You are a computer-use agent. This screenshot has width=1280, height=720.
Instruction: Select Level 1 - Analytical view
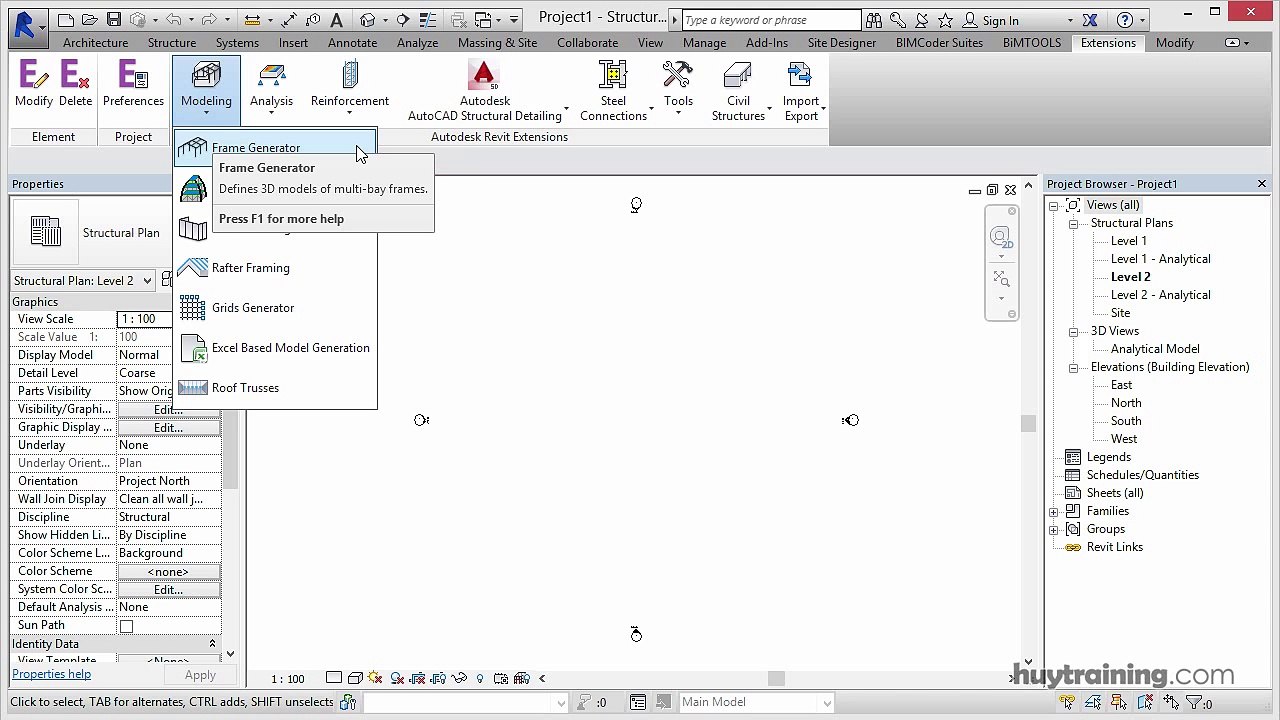point(1160,259)
